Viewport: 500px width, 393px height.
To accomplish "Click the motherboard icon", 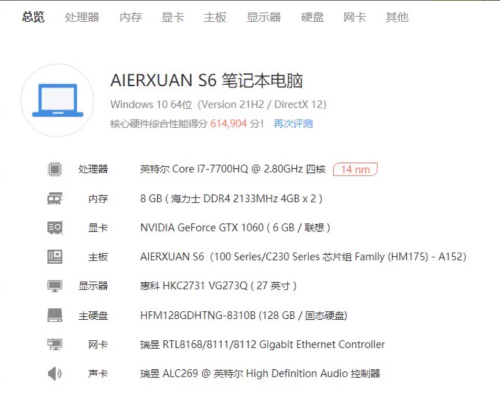I will click(55, 257).
